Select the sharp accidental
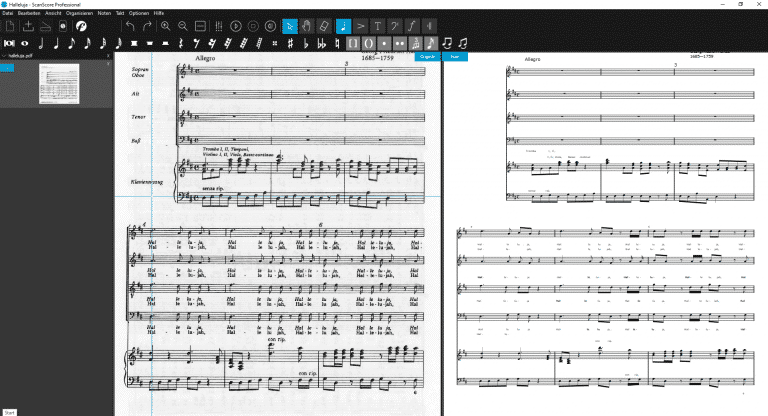 290,44
